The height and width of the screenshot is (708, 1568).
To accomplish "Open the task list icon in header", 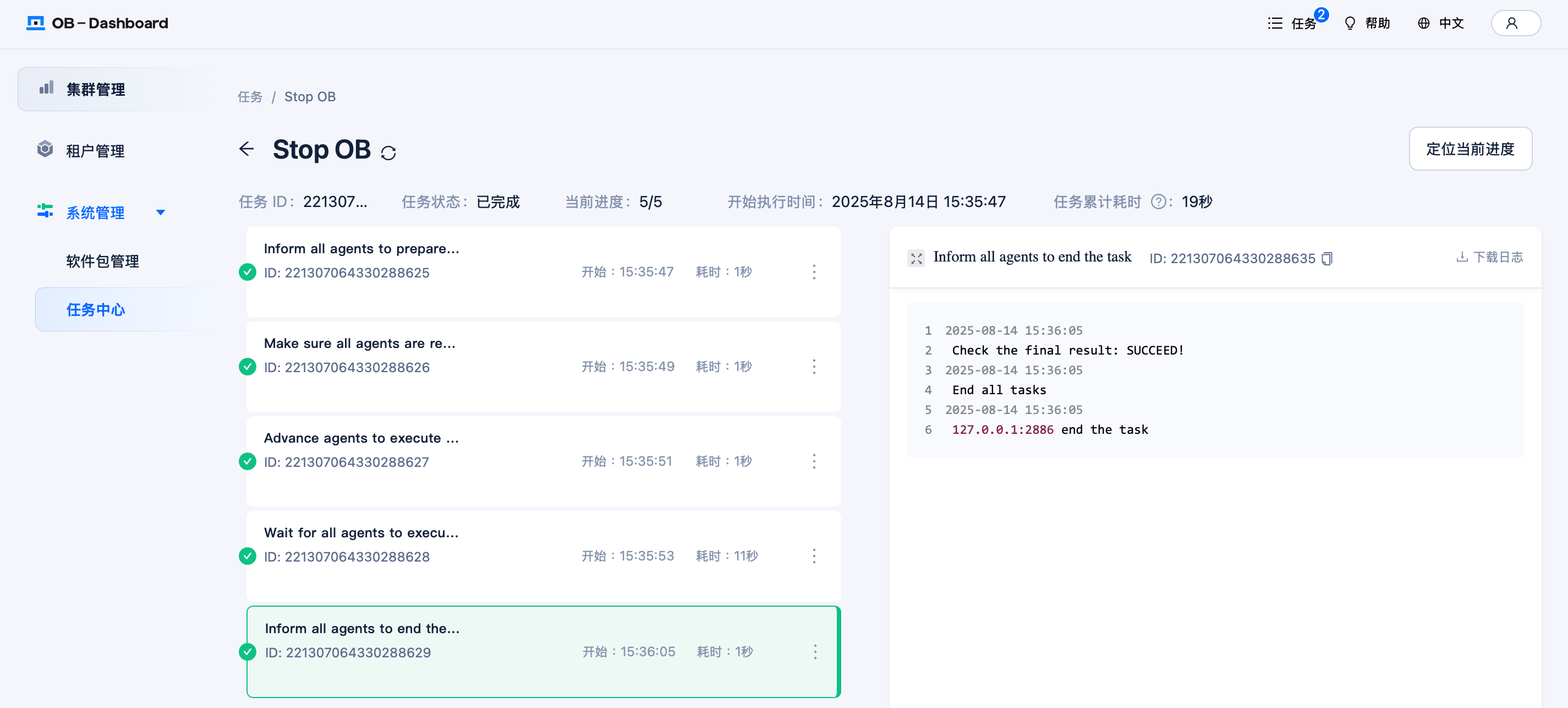I will (x=1275, y=23).
